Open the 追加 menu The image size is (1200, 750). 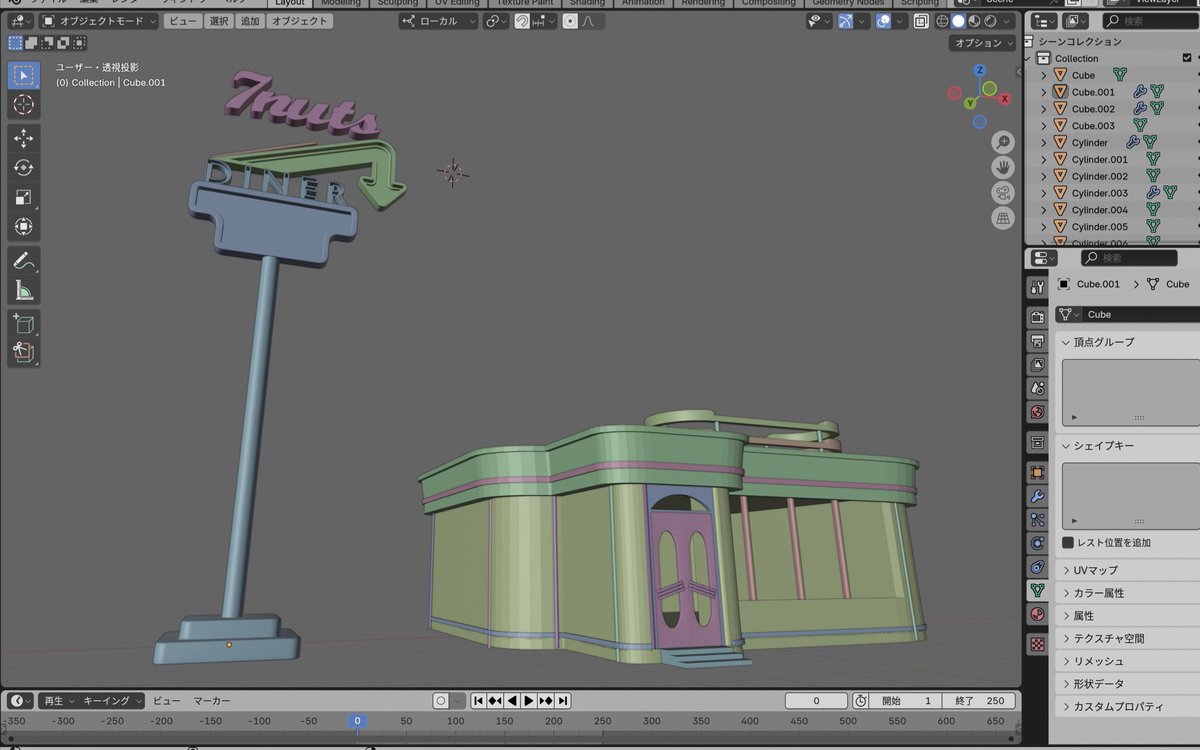[x=250, y=21]
